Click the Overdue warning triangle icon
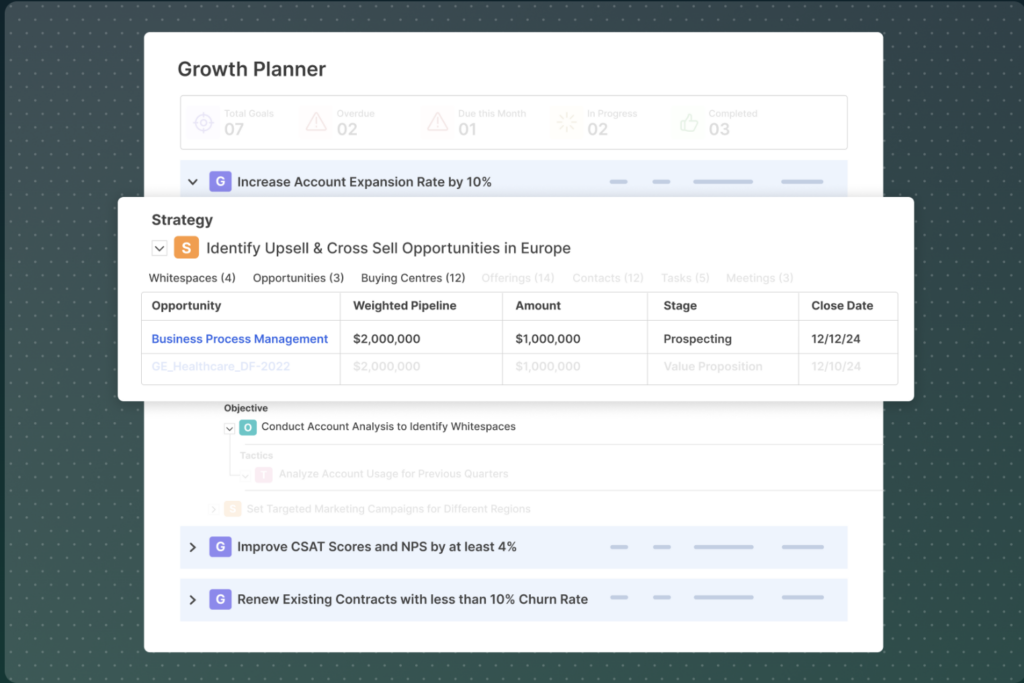 coord(317,122)
